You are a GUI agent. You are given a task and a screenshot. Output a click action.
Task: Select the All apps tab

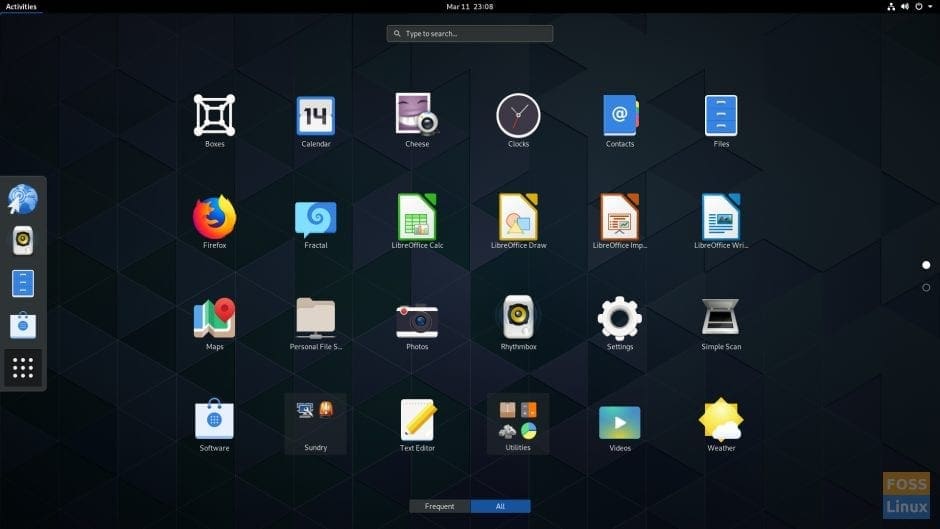501,506
